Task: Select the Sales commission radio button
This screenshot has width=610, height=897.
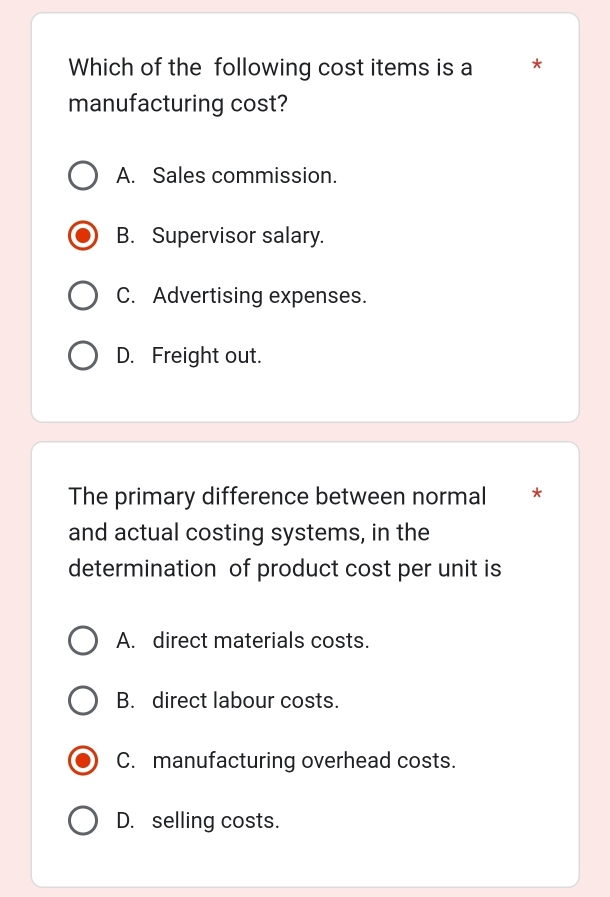Action: pos(83,177)
